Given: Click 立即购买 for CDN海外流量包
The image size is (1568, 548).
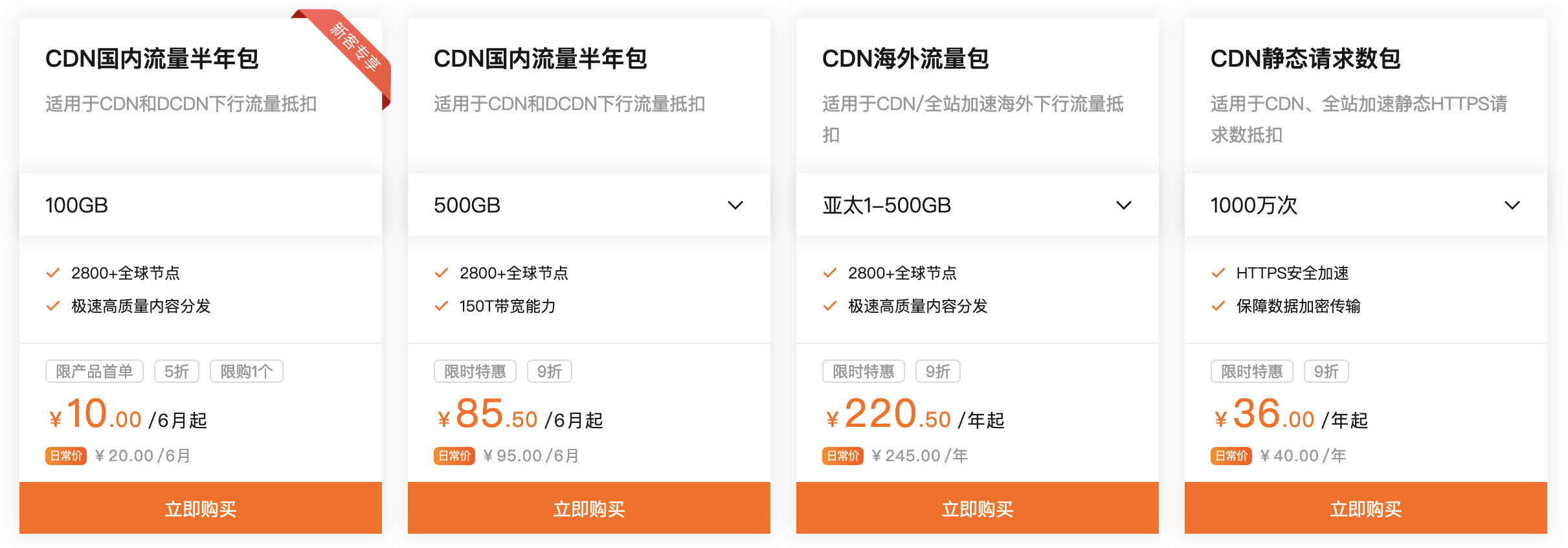Looking at the screenshot, I should (978, 508).
